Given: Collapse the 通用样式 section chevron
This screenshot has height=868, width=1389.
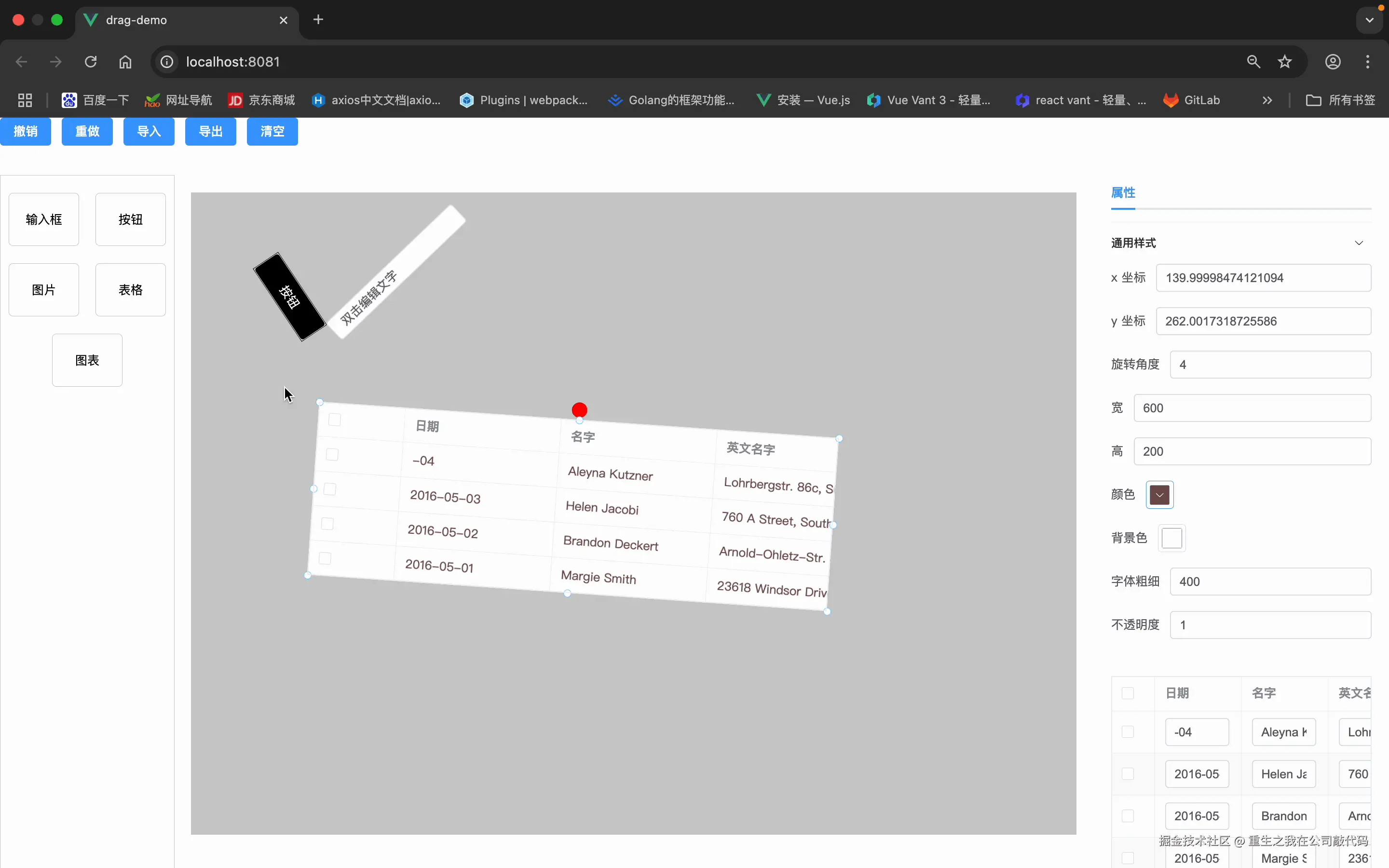Looking at the screenshot, I should point(1359,243).
